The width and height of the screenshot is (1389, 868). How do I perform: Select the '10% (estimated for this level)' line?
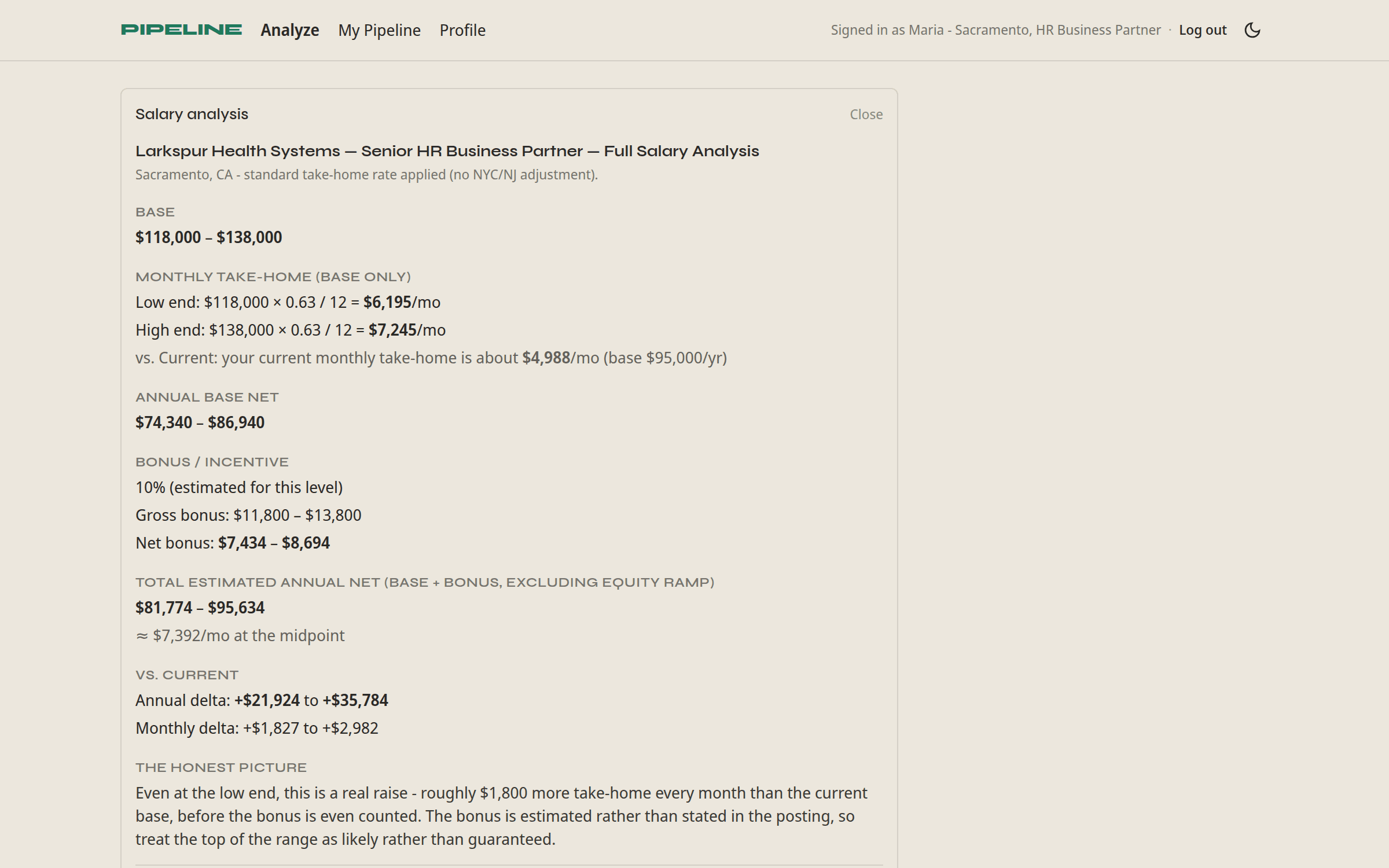coord(239,487)
